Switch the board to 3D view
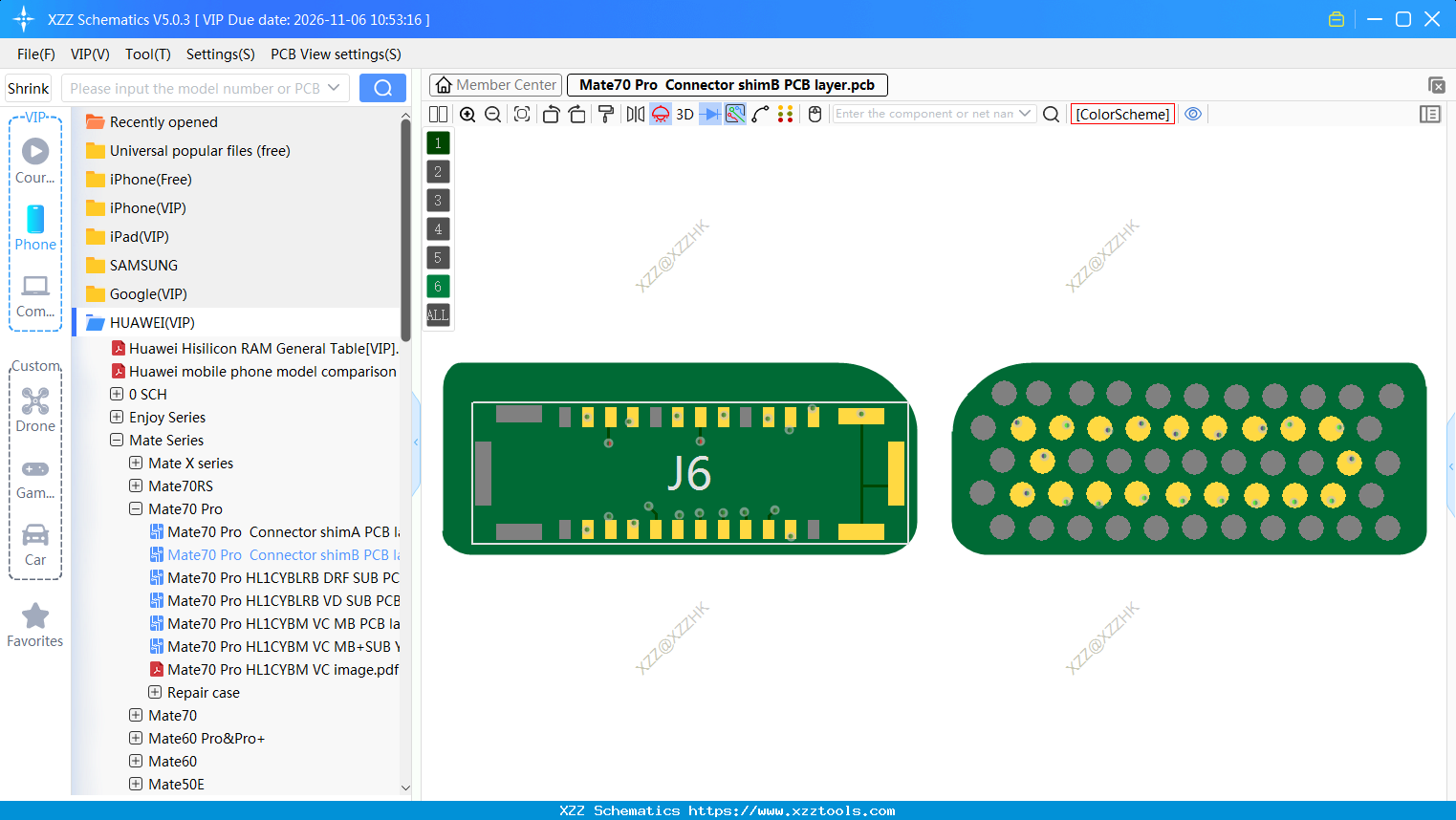The image size is (1456, 820). (684, 114)
